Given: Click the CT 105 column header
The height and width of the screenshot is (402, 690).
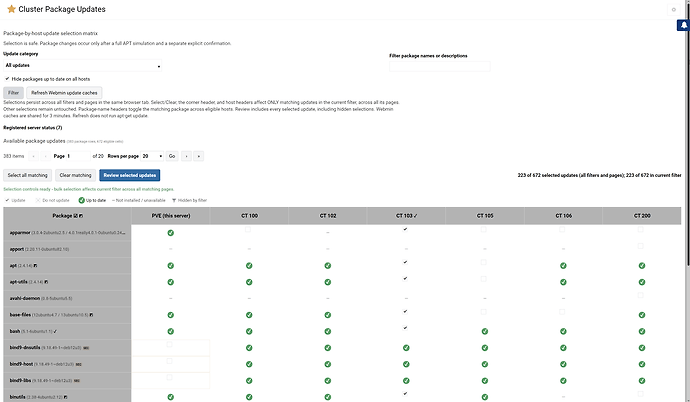Looking at the screenshot, I should 485,216.
